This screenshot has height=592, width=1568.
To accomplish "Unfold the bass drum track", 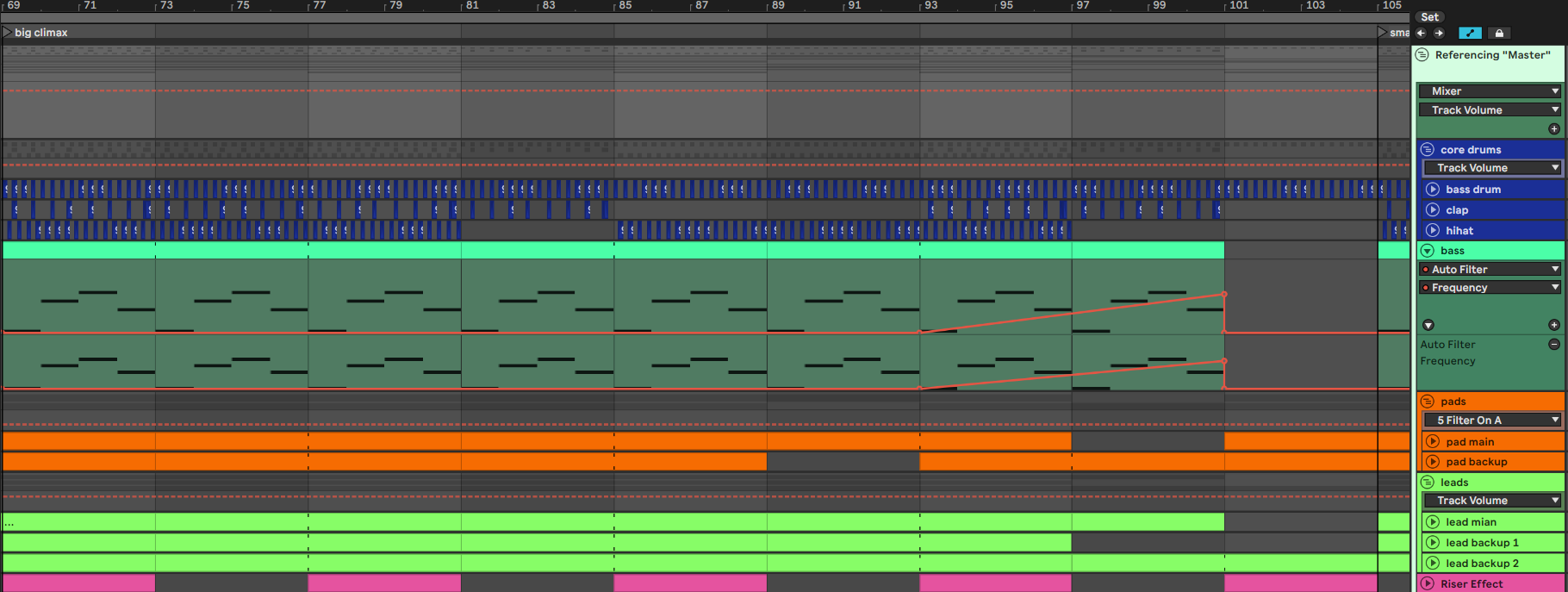I will (1433, 190).
